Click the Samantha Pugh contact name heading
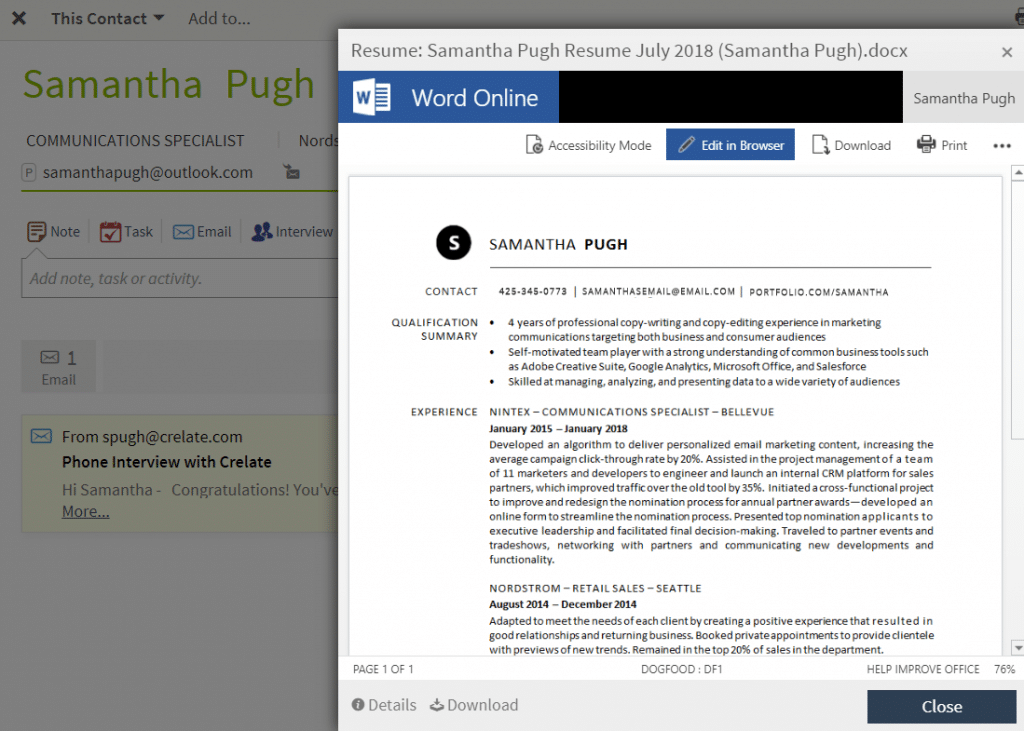The height and width of the screenshot is (731, 1024). pyautogui.click(x=168, y=84)
